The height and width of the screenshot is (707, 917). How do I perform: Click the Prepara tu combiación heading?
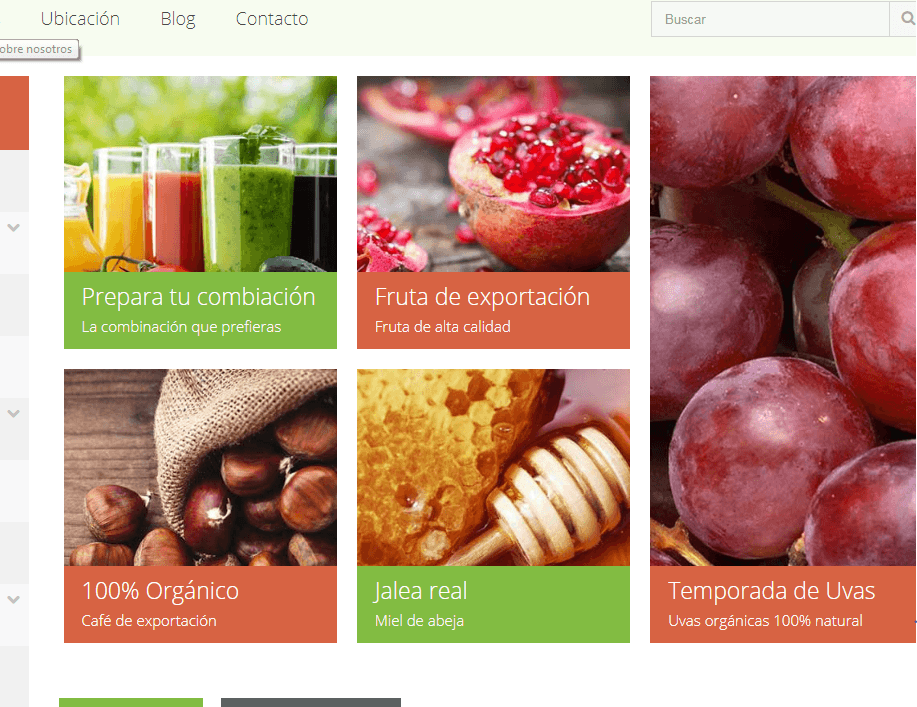click(198, 296)
